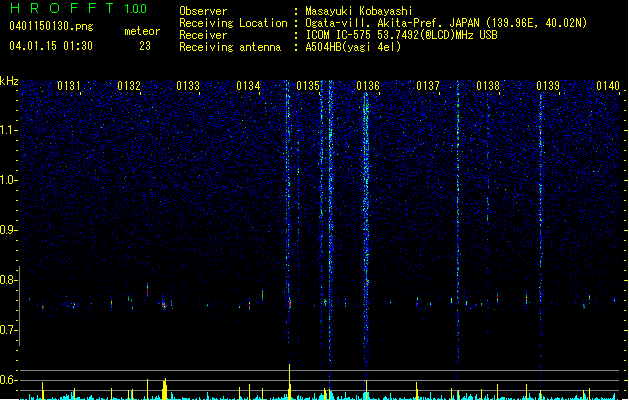Click the date stamp 04.01.15 01:30
The image size is (629, 400).
pos(51,46)
